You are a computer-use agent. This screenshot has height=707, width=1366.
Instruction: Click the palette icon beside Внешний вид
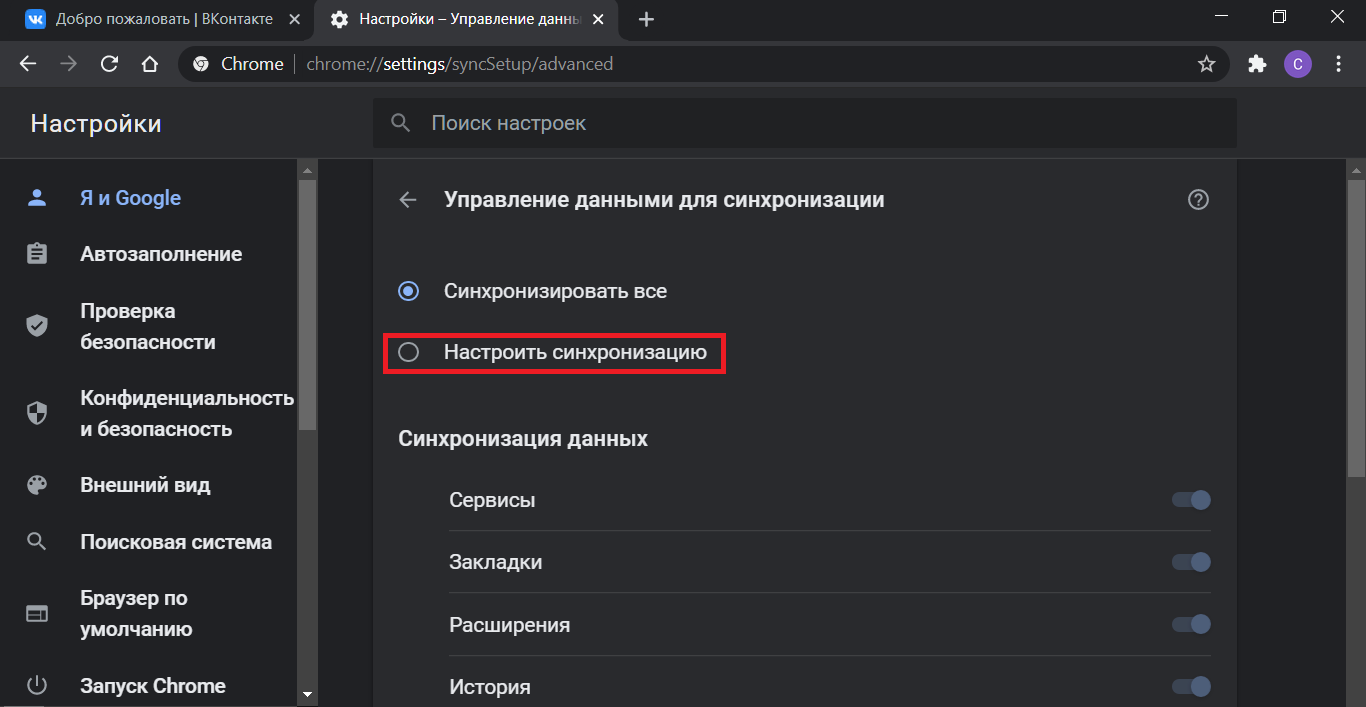(37, 485)
